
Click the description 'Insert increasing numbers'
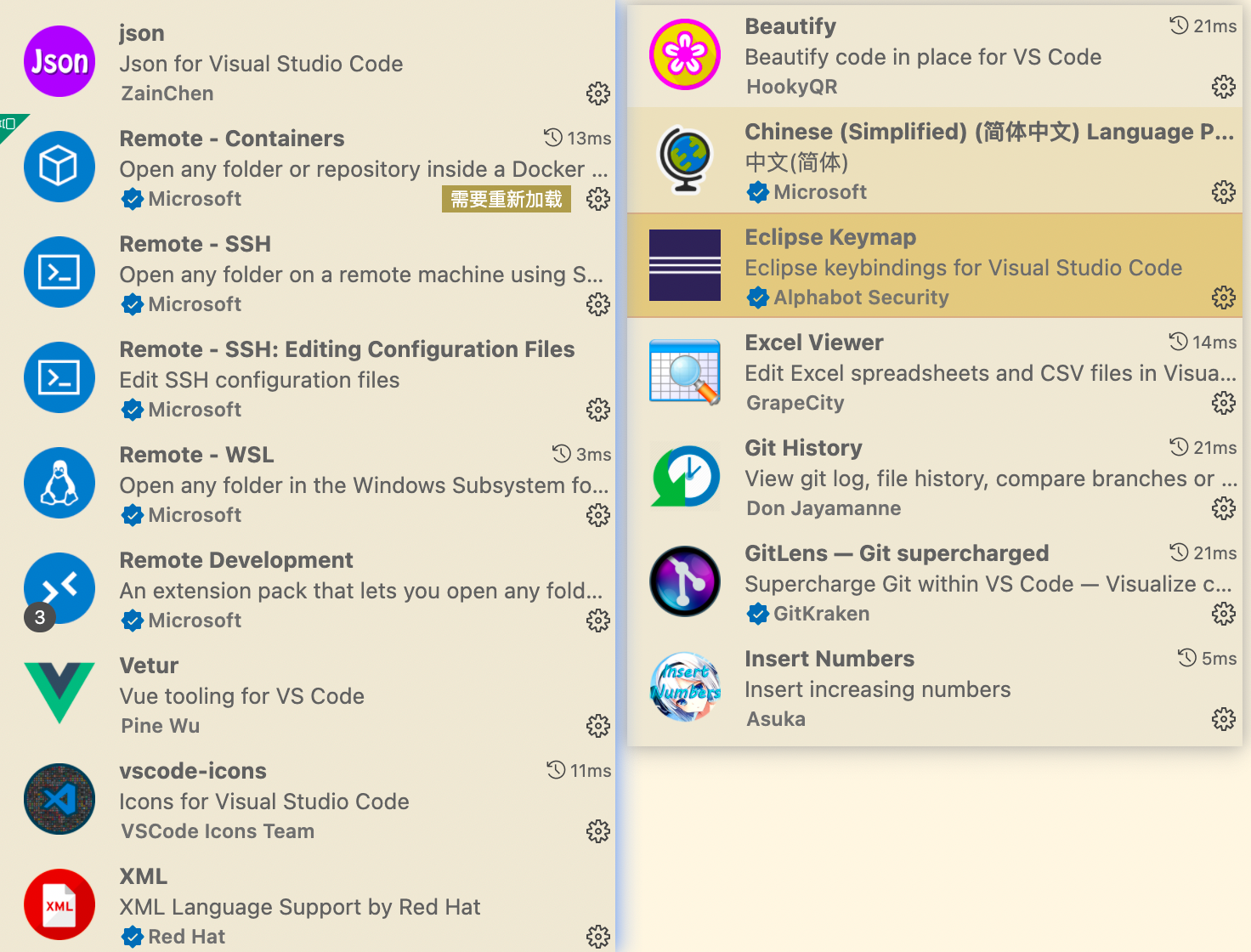point(878,689)
